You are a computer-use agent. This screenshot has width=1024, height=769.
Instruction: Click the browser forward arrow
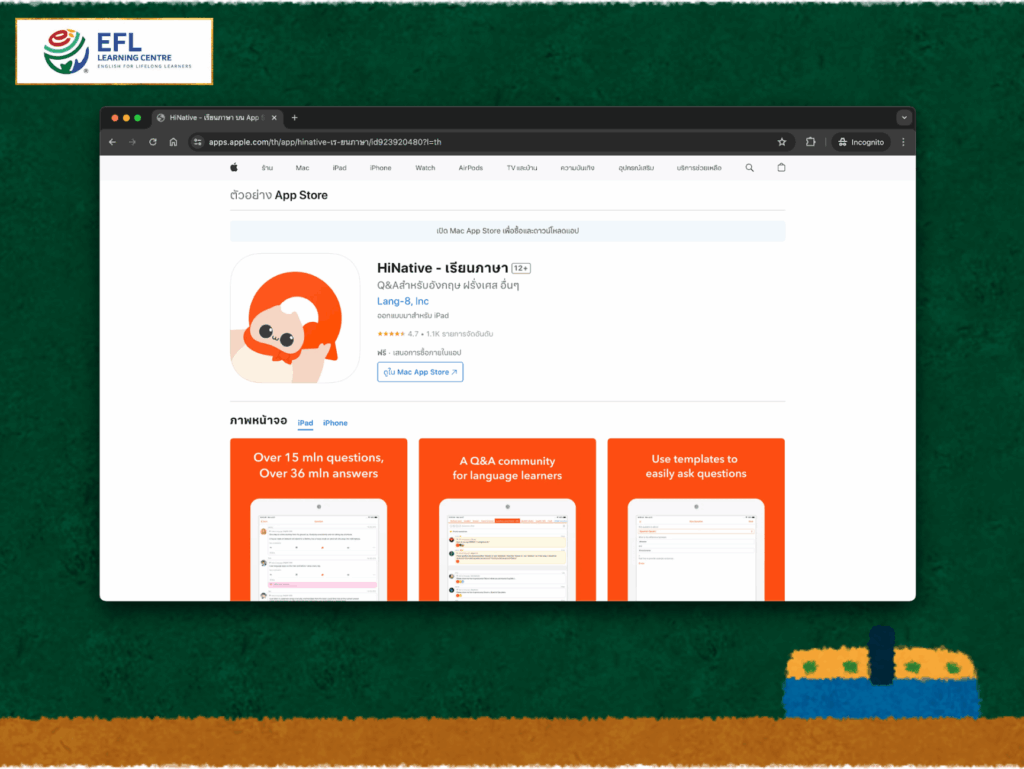pos(133,142)
